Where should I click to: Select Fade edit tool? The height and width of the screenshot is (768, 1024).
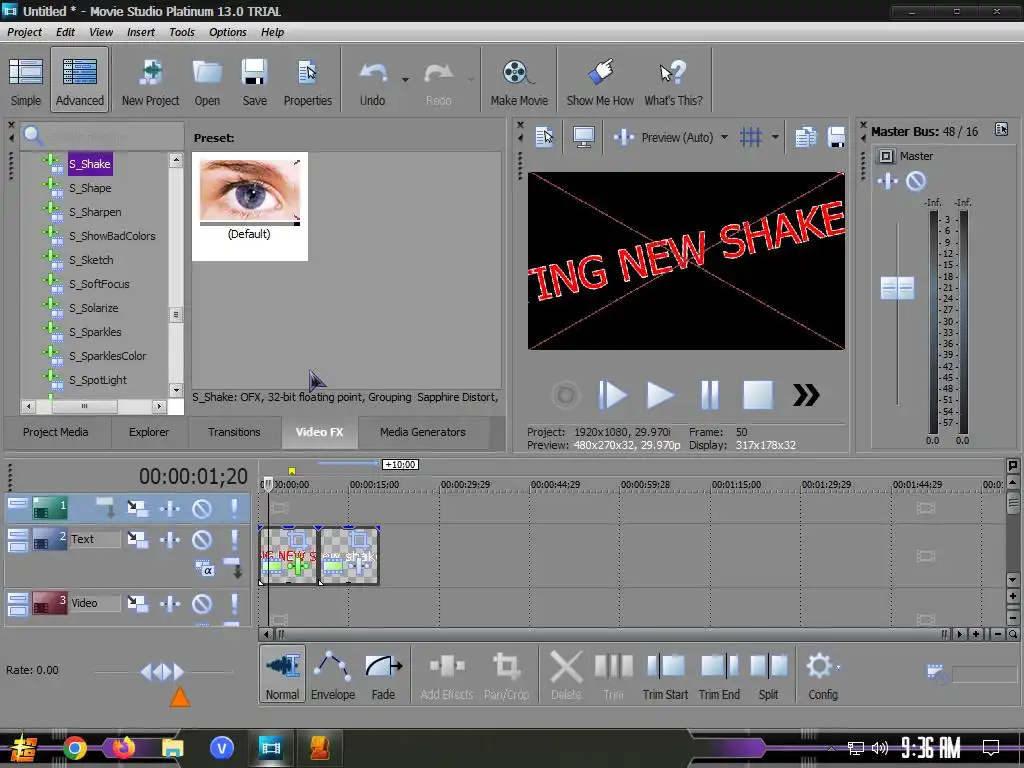[383, 675]
